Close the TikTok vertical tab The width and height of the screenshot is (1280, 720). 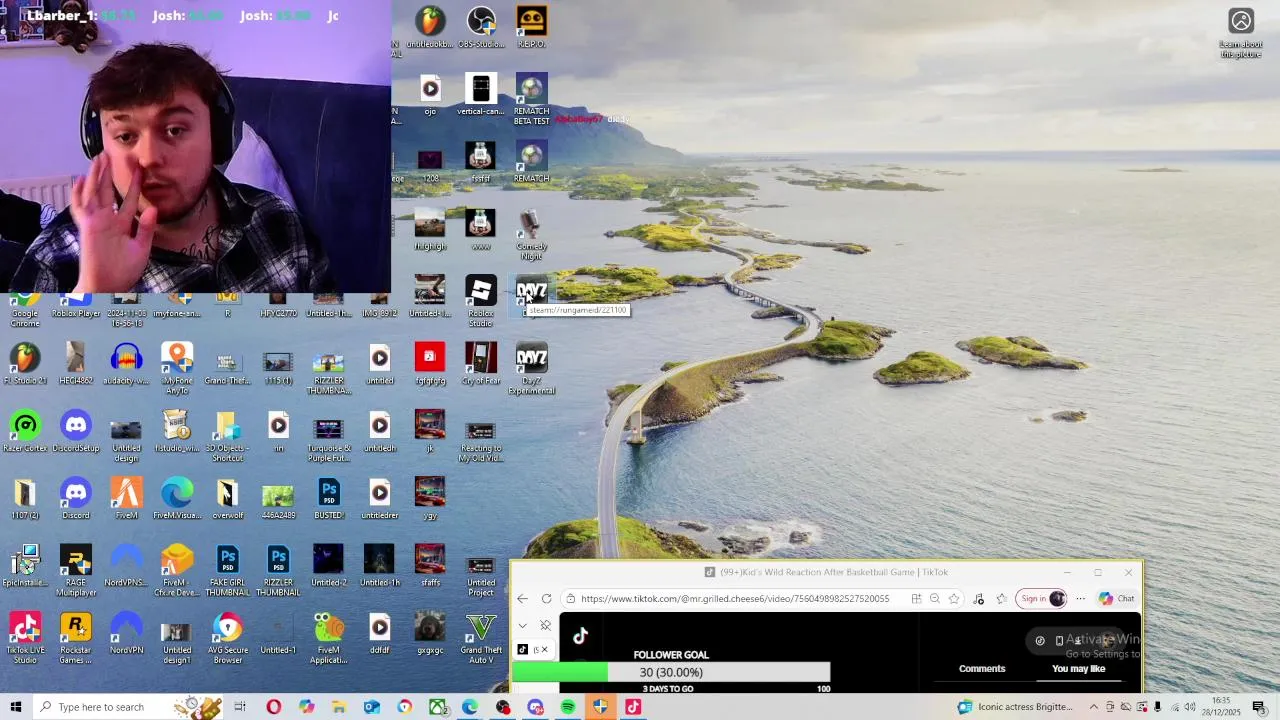(x=544, y=650)
